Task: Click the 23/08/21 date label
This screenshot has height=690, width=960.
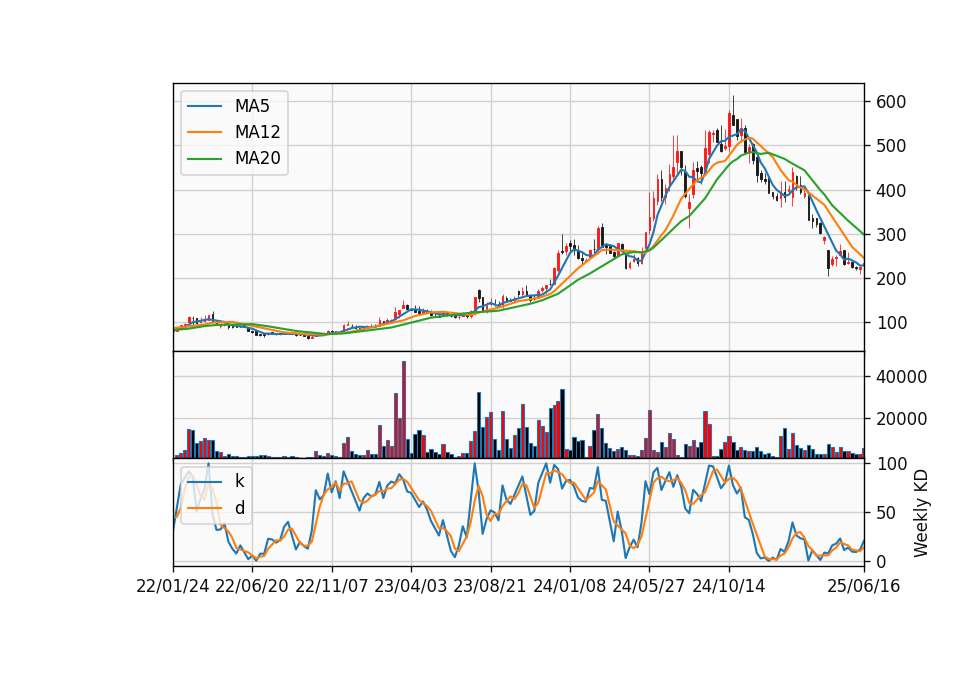Action: tap(490, 586)
